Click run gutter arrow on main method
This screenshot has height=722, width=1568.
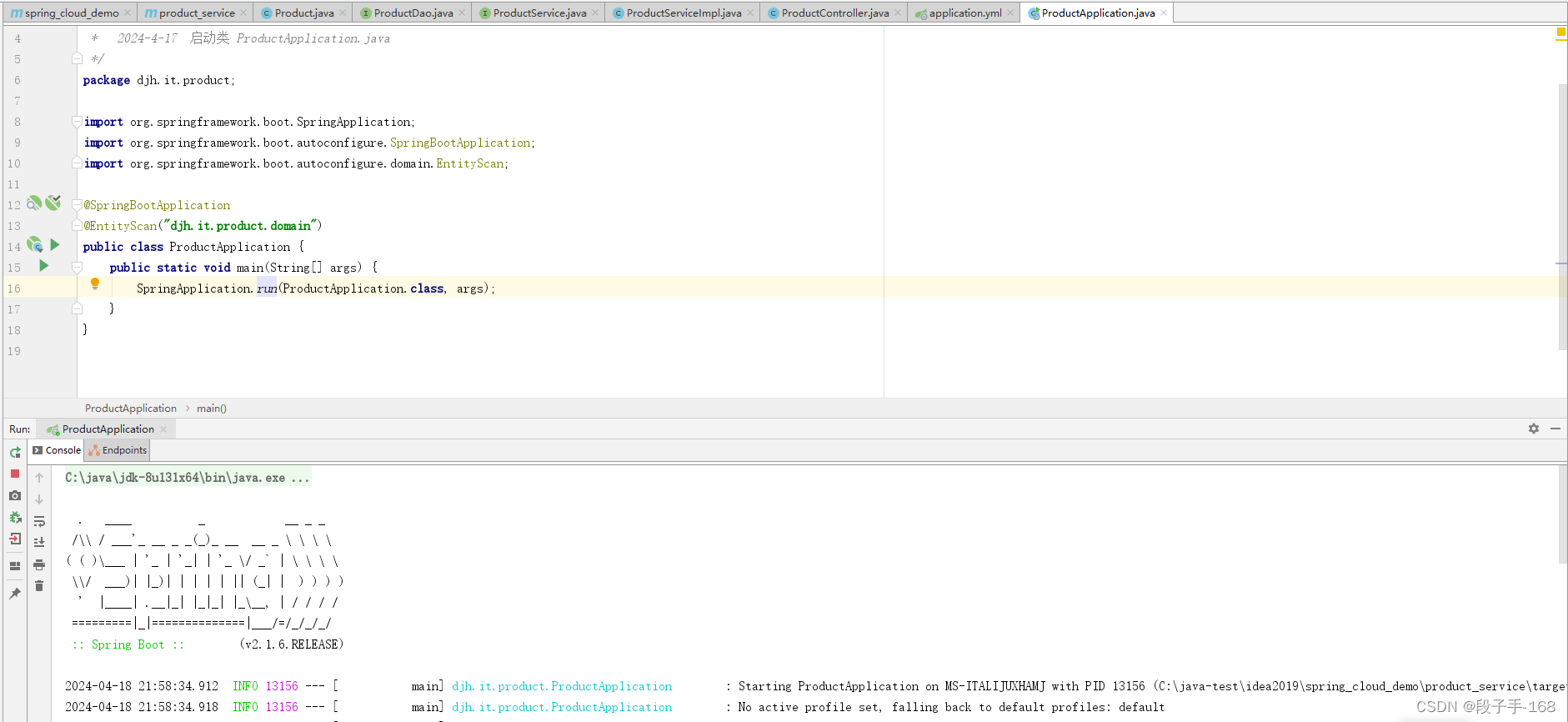coord(44,266)
